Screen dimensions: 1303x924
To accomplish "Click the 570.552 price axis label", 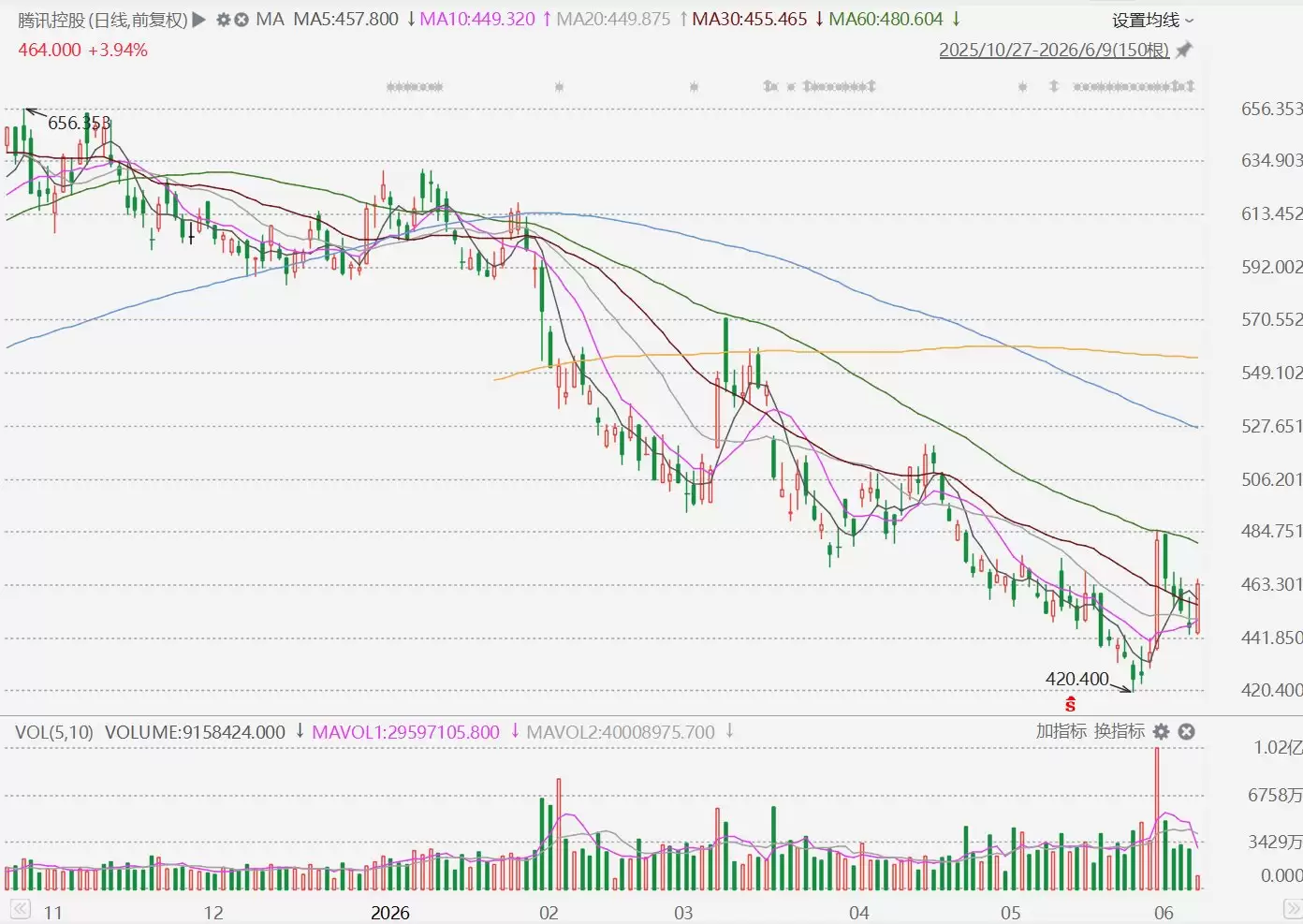I will (1271, 320).
